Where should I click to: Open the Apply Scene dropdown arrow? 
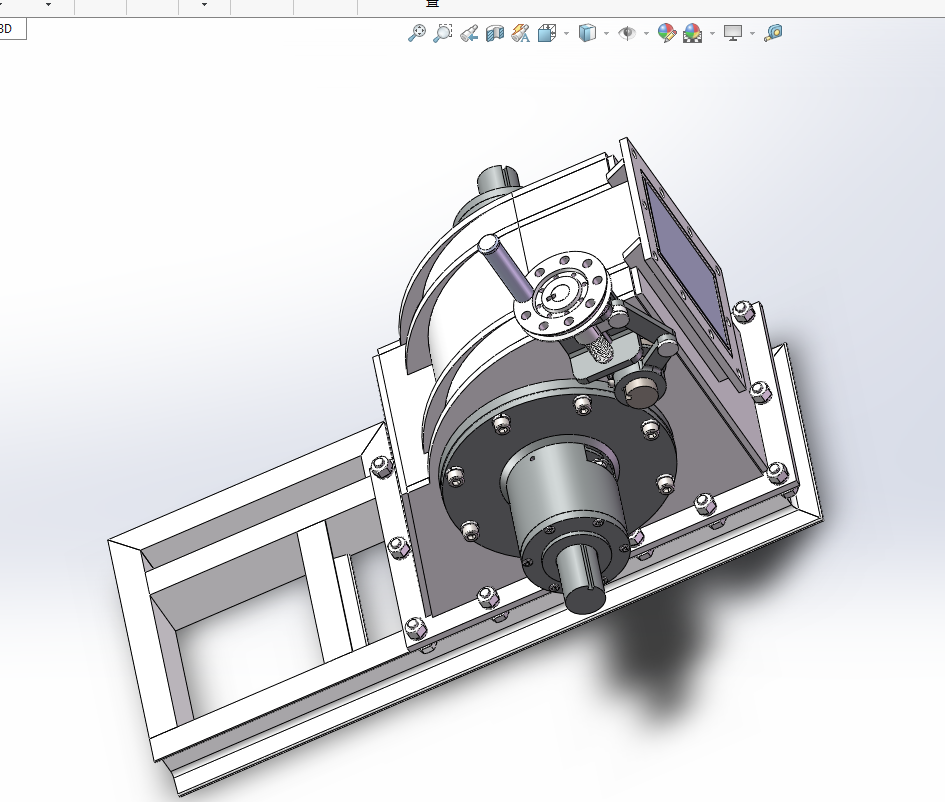[712, 34]
